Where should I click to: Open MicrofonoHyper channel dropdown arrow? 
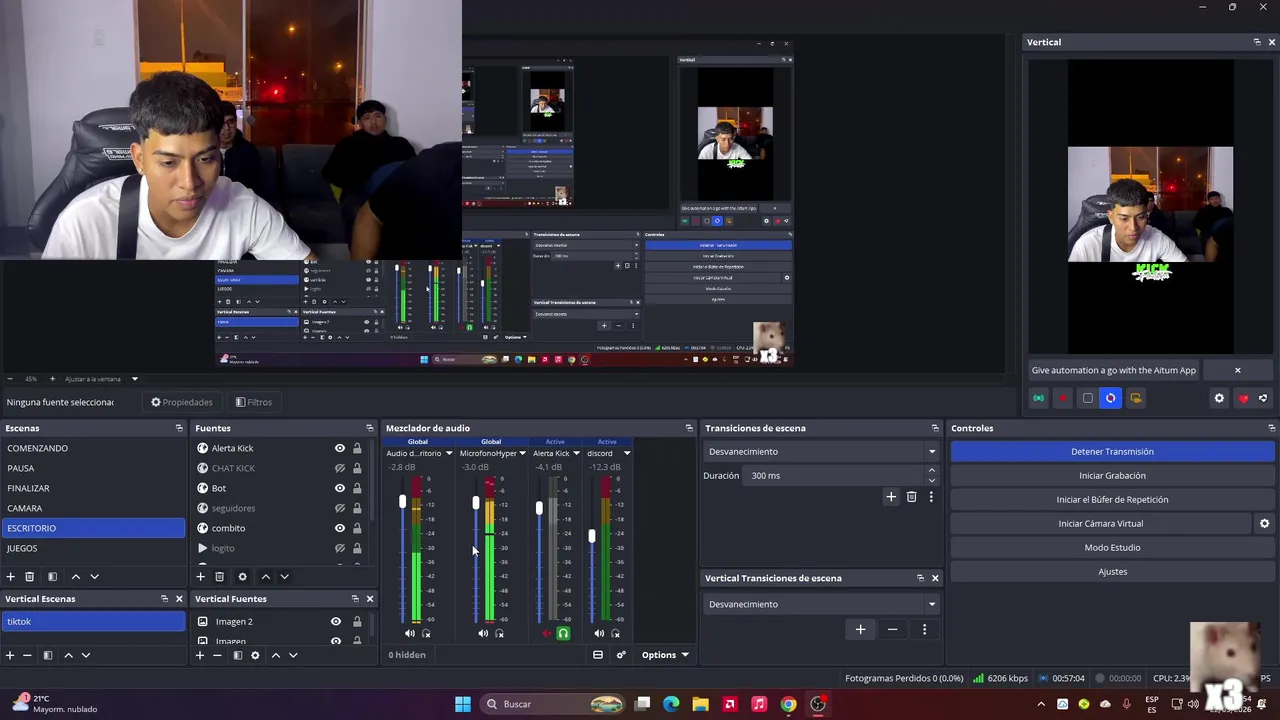point(522,453)
